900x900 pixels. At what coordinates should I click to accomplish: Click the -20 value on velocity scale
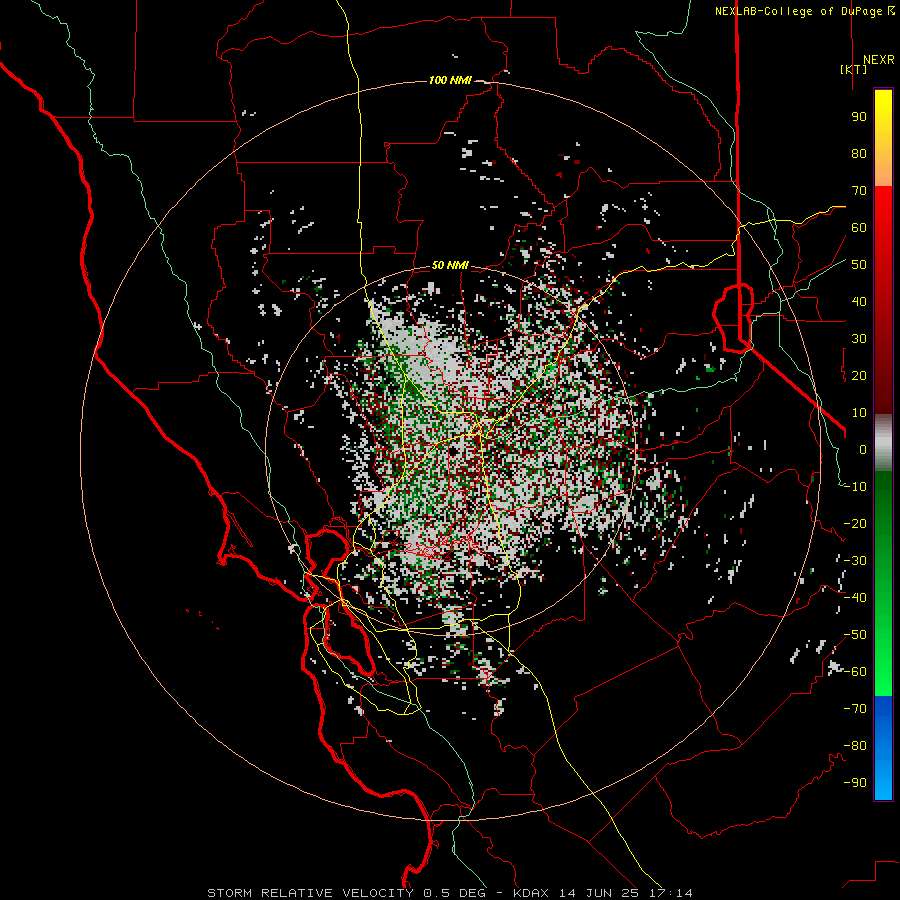(855, 524)
